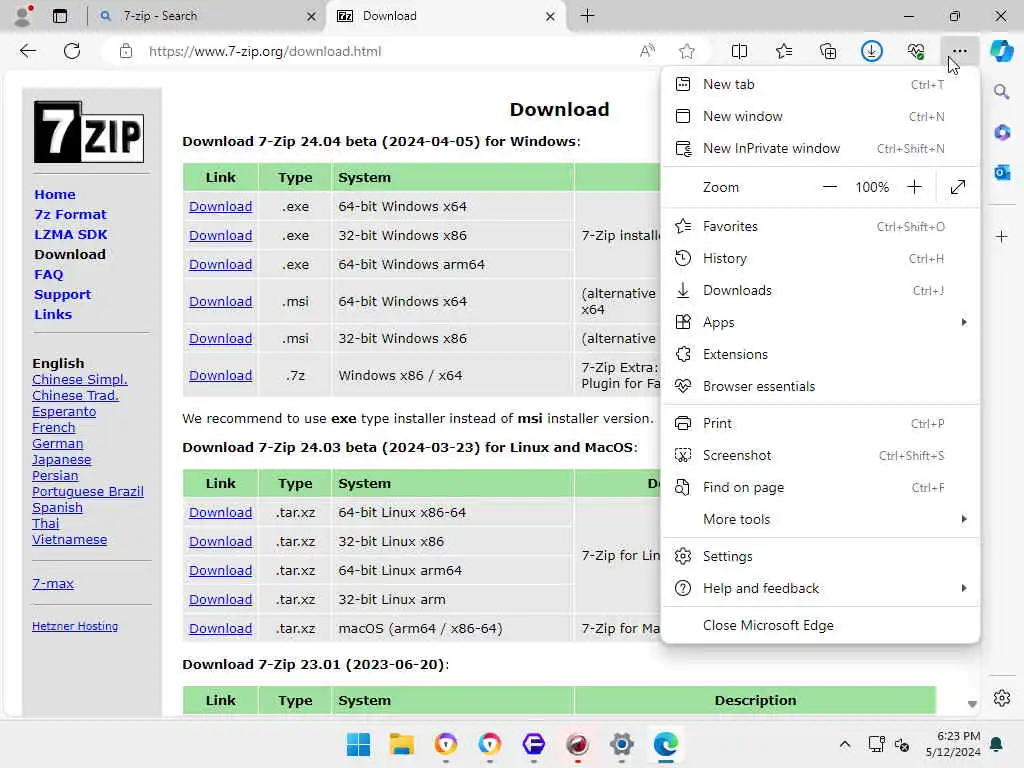Click the sidebar Search magnifier icon
Image resolution: width=1024 pixels, height=768 pixels.
point(1002,91)
